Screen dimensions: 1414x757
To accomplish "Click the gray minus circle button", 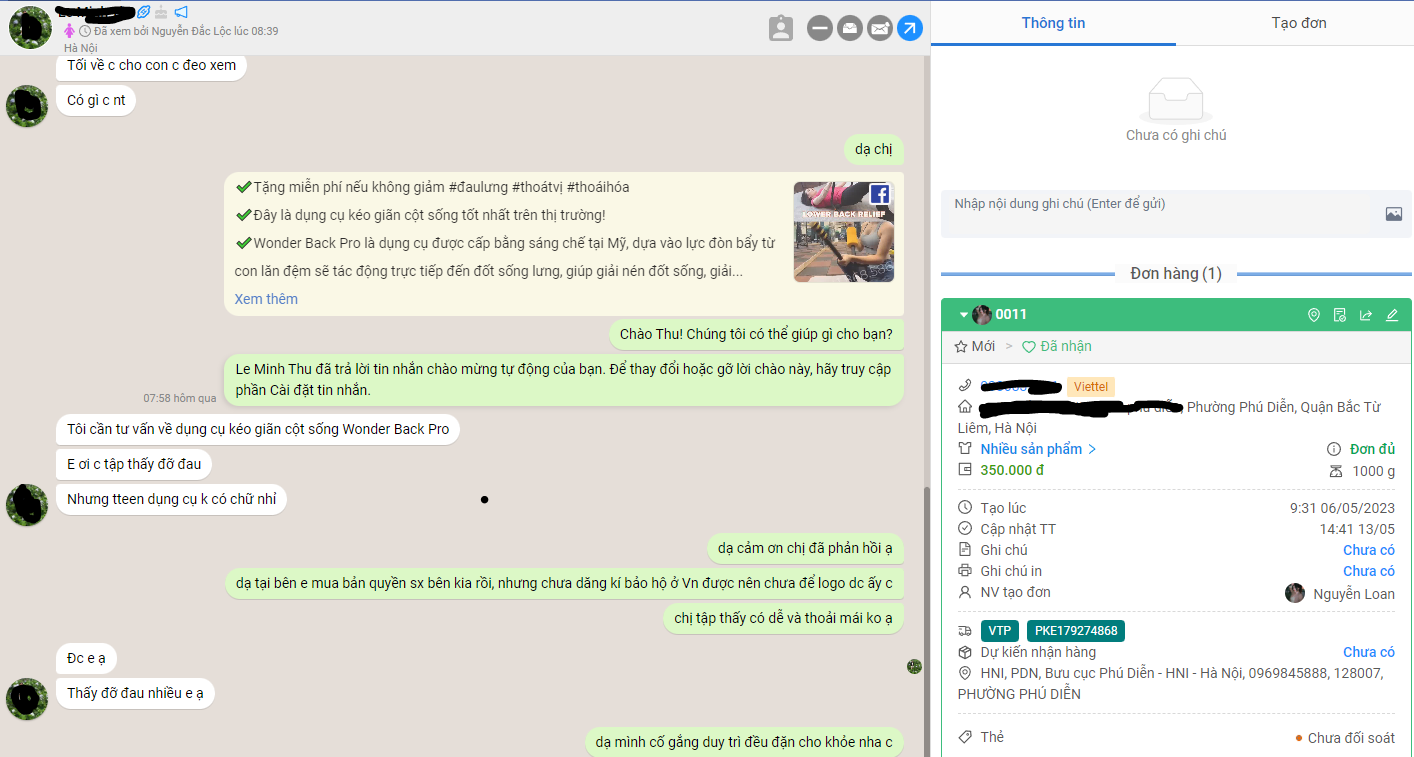I will coord(820,28).
